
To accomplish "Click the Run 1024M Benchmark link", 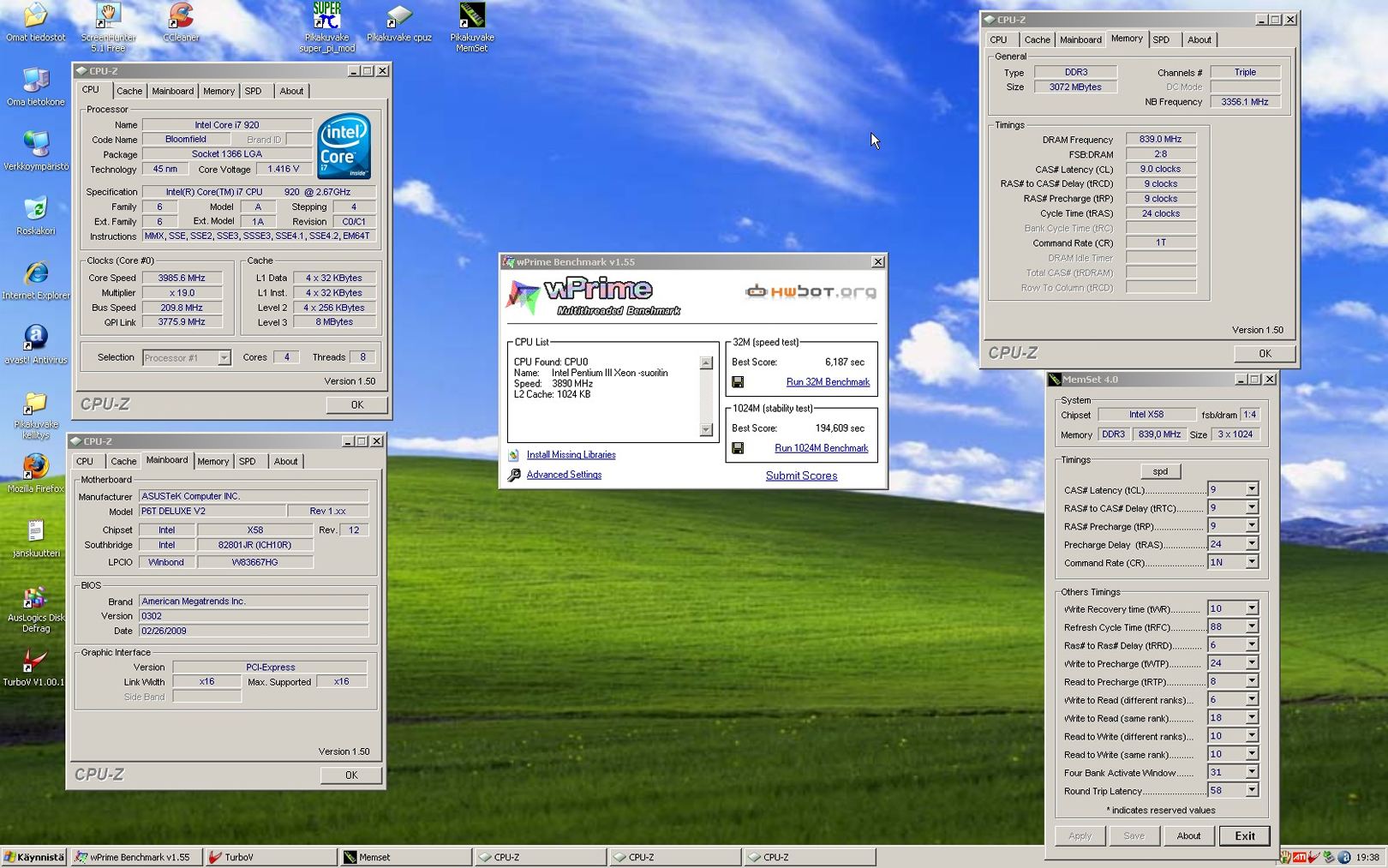I will (x=821, y=448).
